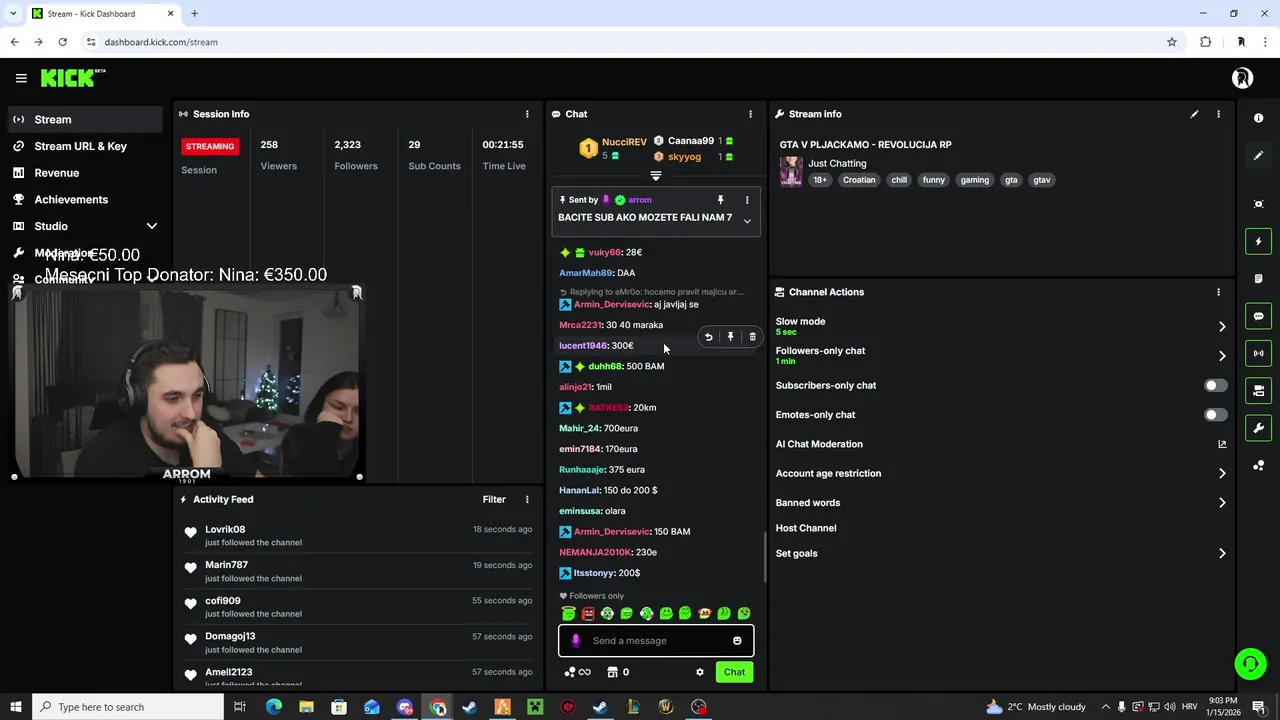Click the pencil icon in right sidebar

pyautogui.click(x=1258, y=155)
